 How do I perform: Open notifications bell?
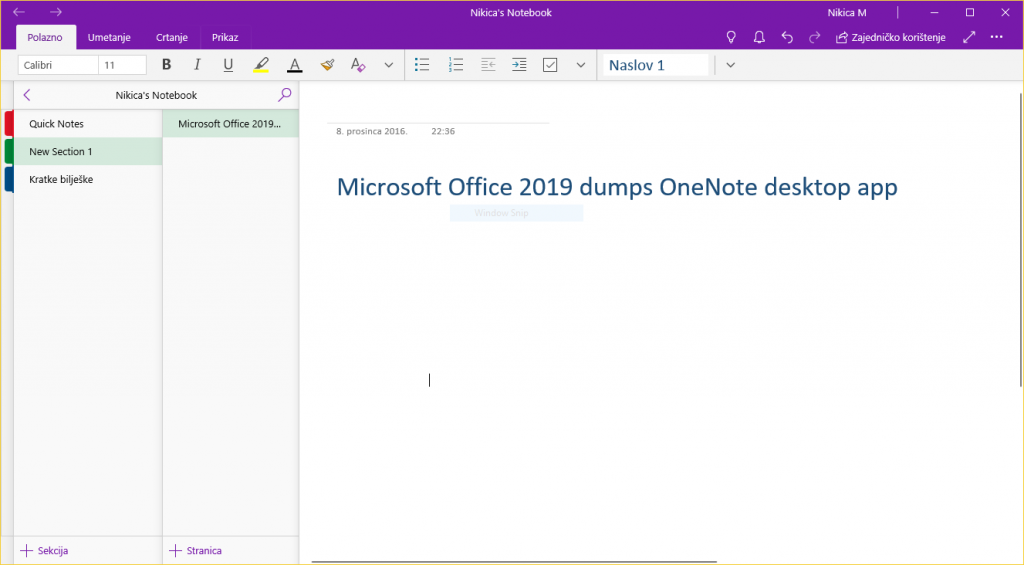click(x=759, y=37)
